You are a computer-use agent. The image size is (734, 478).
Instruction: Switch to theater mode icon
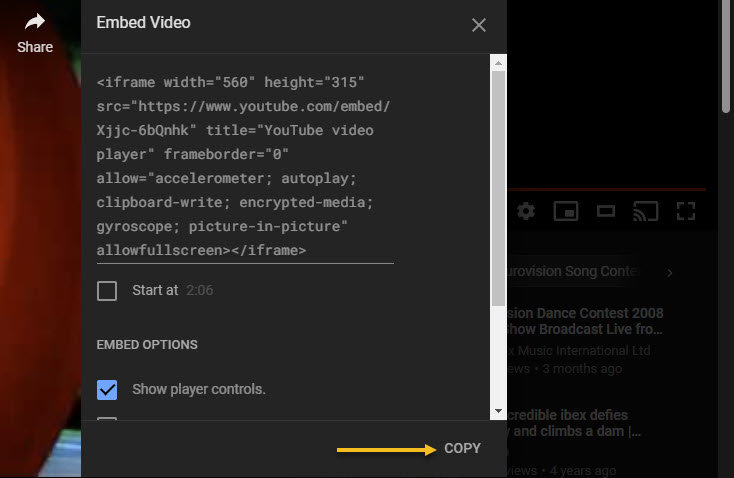(606, 211)
